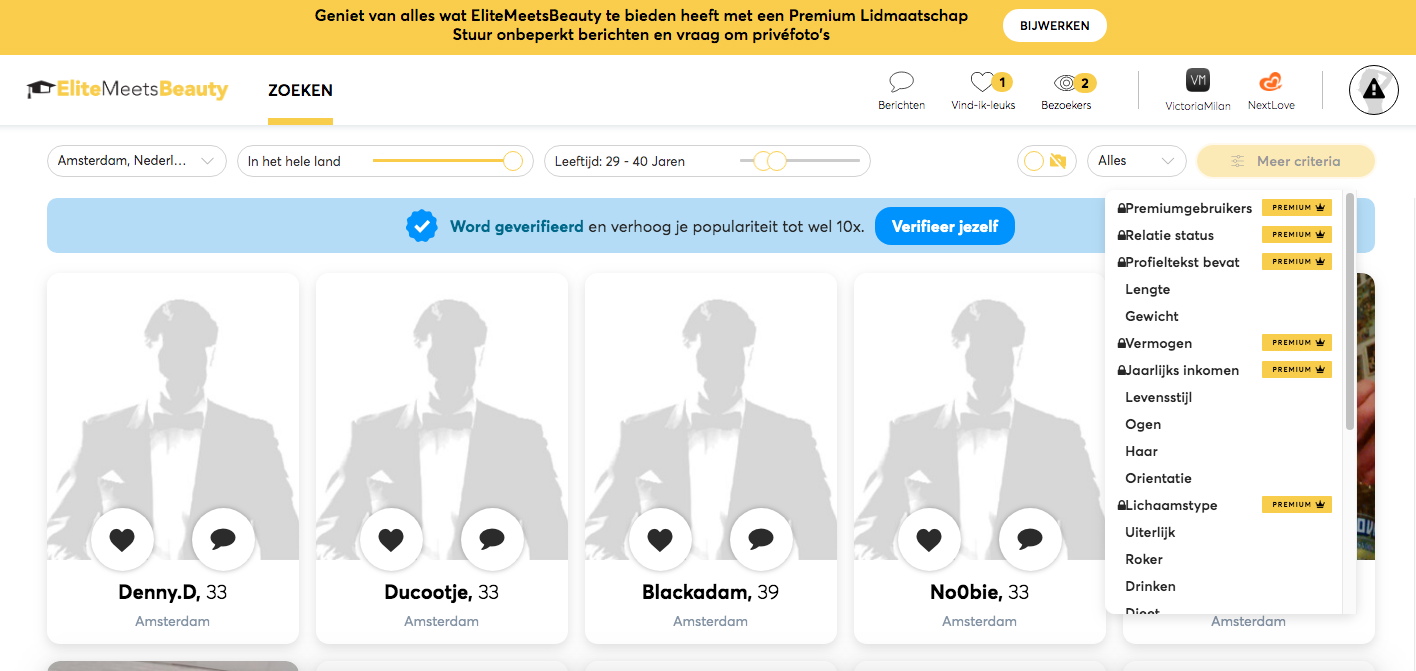The height and width of the screenshot is (671, 1416).
Task: Toggle the photos-only filter switch
Action: [x=1046, y=161]
